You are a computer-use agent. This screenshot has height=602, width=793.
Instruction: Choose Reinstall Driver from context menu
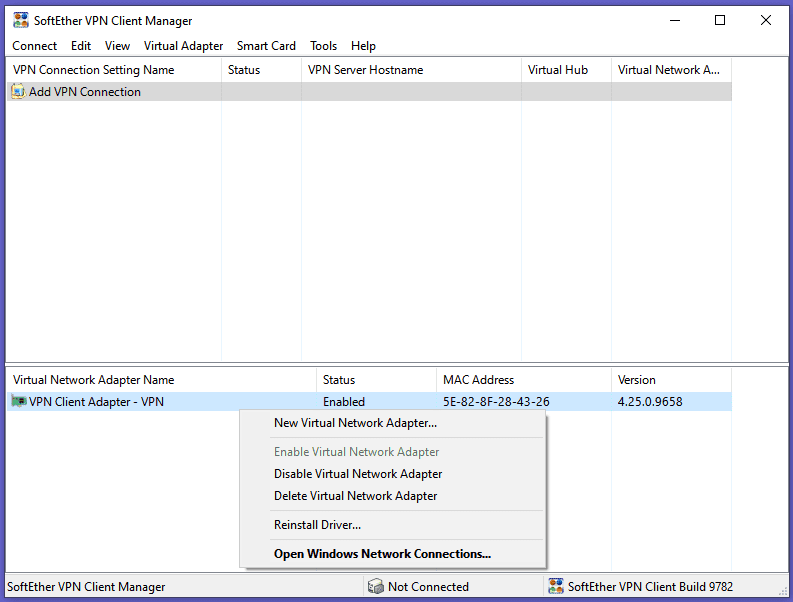[393, 525]
